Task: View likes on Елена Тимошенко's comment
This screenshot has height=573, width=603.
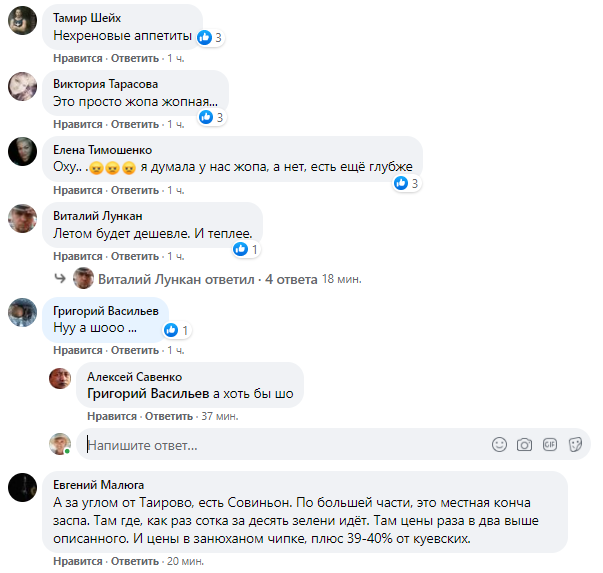Action: pos(406,183)
